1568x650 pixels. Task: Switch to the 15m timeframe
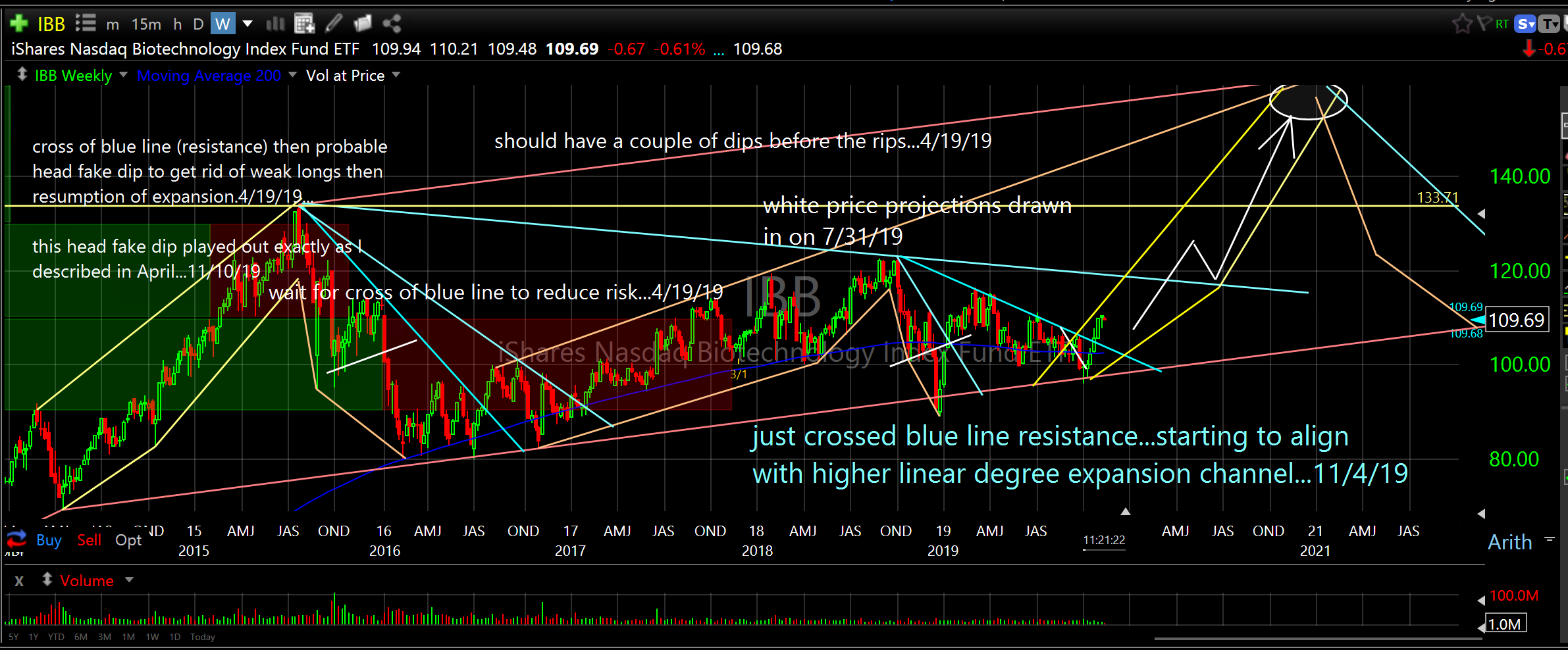coord(146,24)
